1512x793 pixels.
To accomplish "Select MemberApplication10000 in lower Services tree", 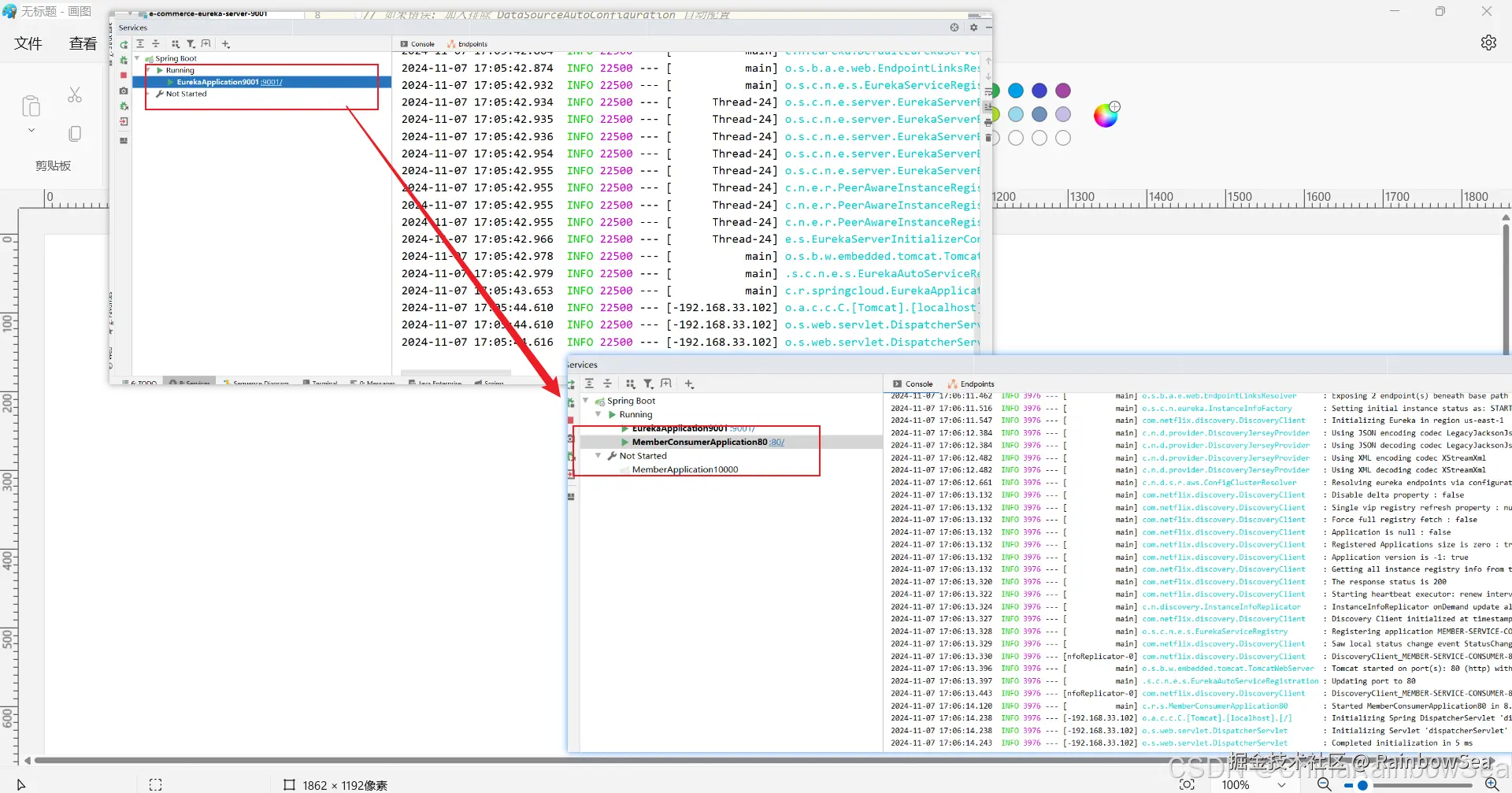I will (685, 470).
